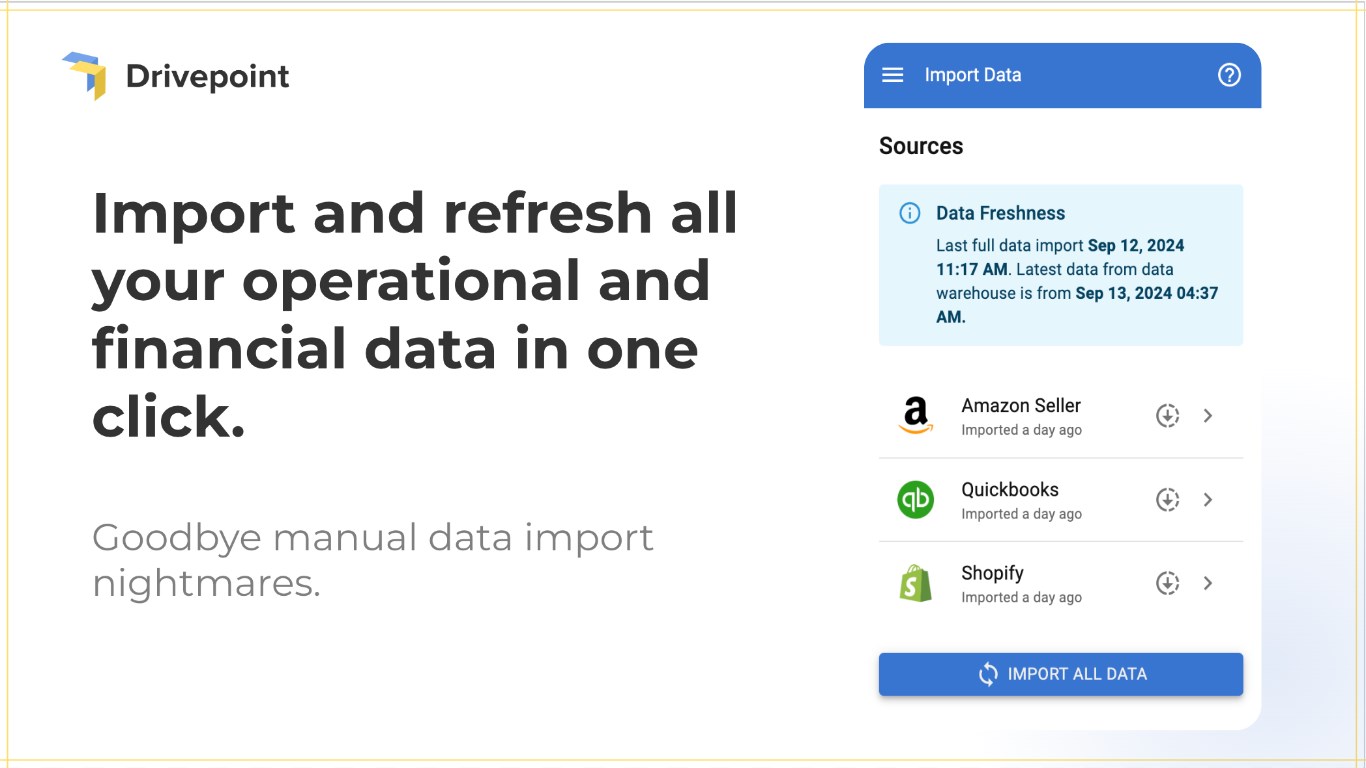1366x768 pixels.
Task: Click the Import Data header title
Action: pos(973,75)
